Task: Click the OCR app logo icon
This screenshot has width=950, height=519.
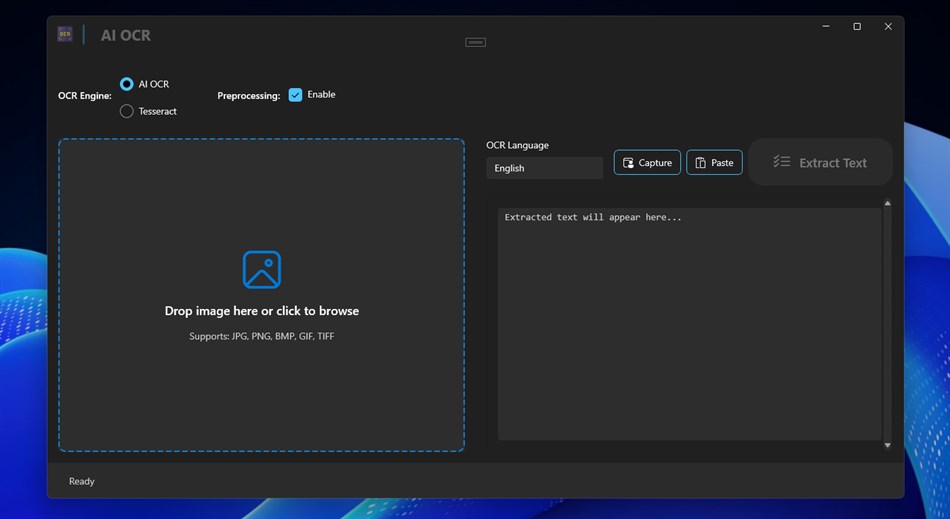Action: 65,34
